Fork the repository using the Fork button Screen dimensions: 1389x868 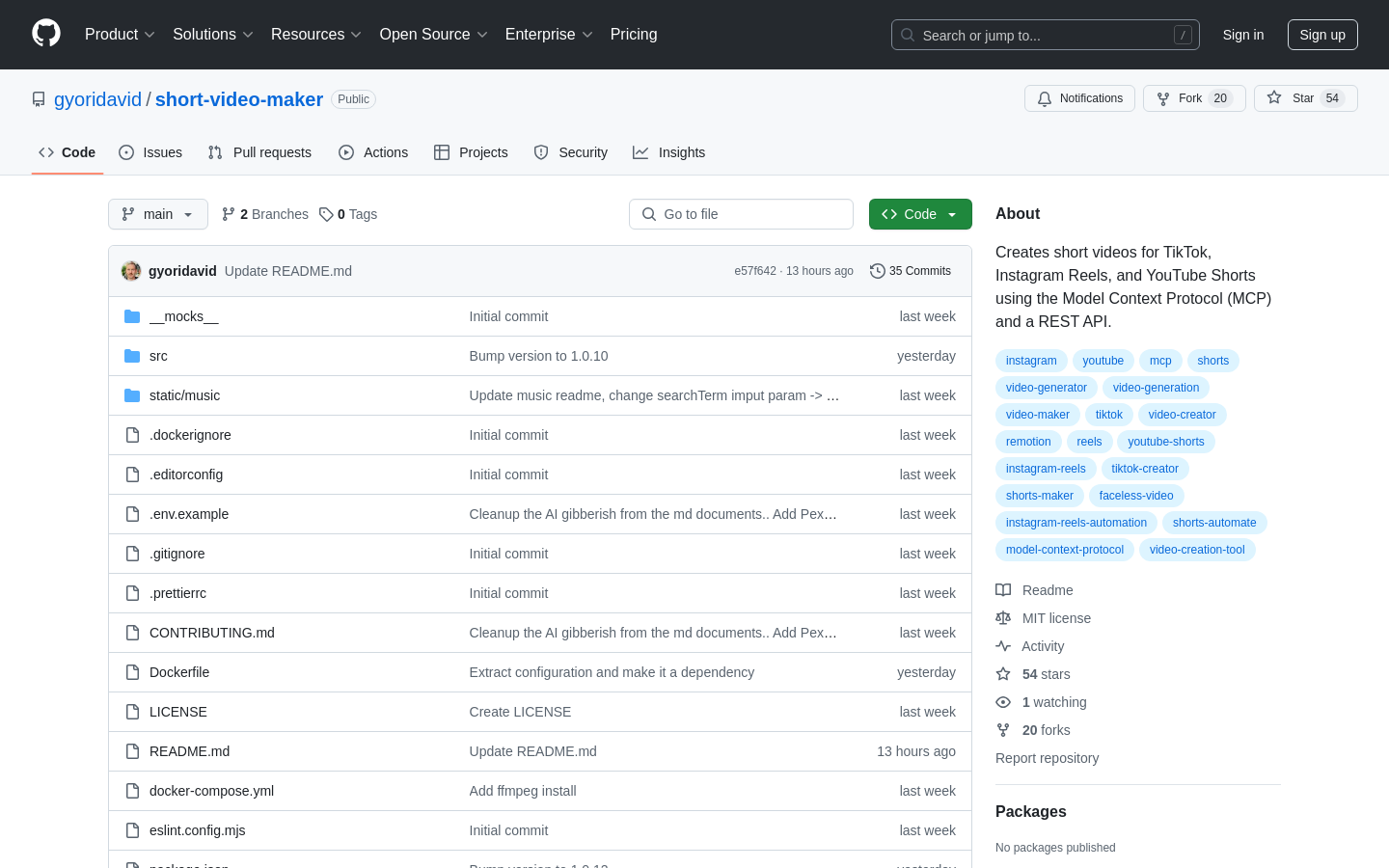point(1194,98)
